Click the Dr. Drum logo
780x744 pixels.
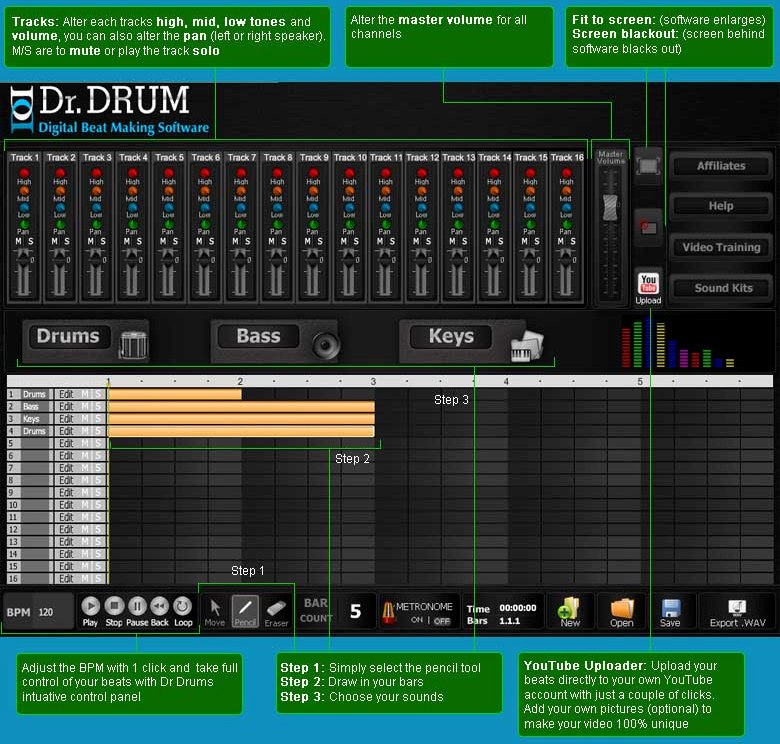pos(109,110)
